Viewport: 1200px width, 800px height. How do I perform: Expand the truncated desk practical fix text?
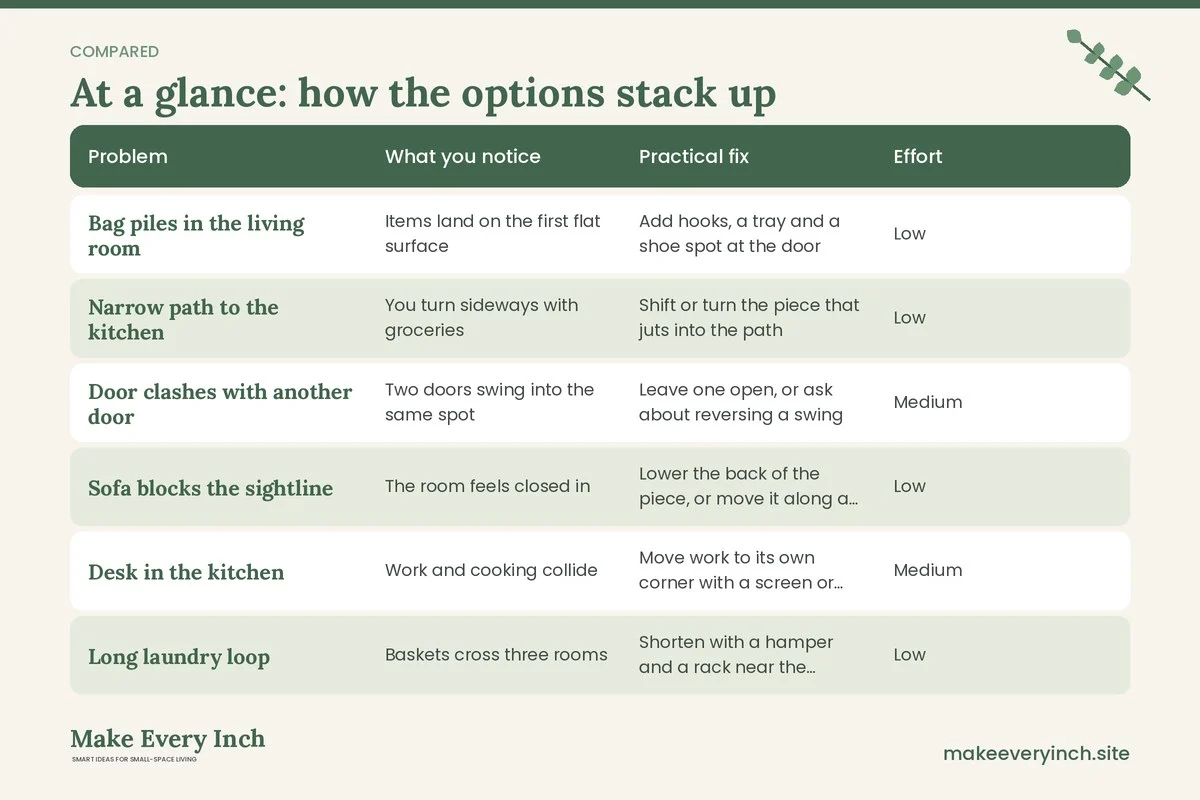pos(741,570)
